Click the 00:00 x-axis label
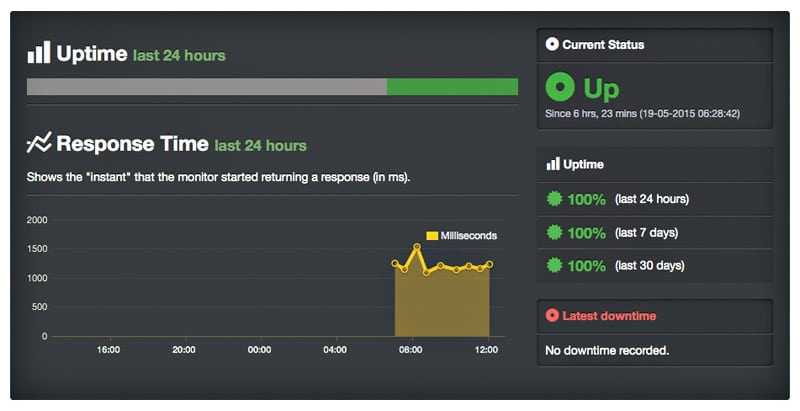 259,350
